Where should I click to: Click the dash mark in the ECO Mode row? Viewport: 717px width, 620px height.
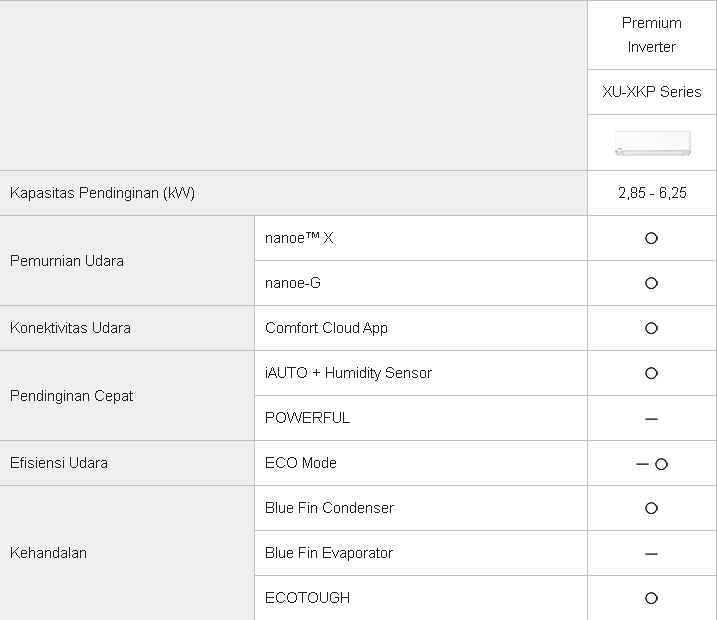[x=642, y=464]
